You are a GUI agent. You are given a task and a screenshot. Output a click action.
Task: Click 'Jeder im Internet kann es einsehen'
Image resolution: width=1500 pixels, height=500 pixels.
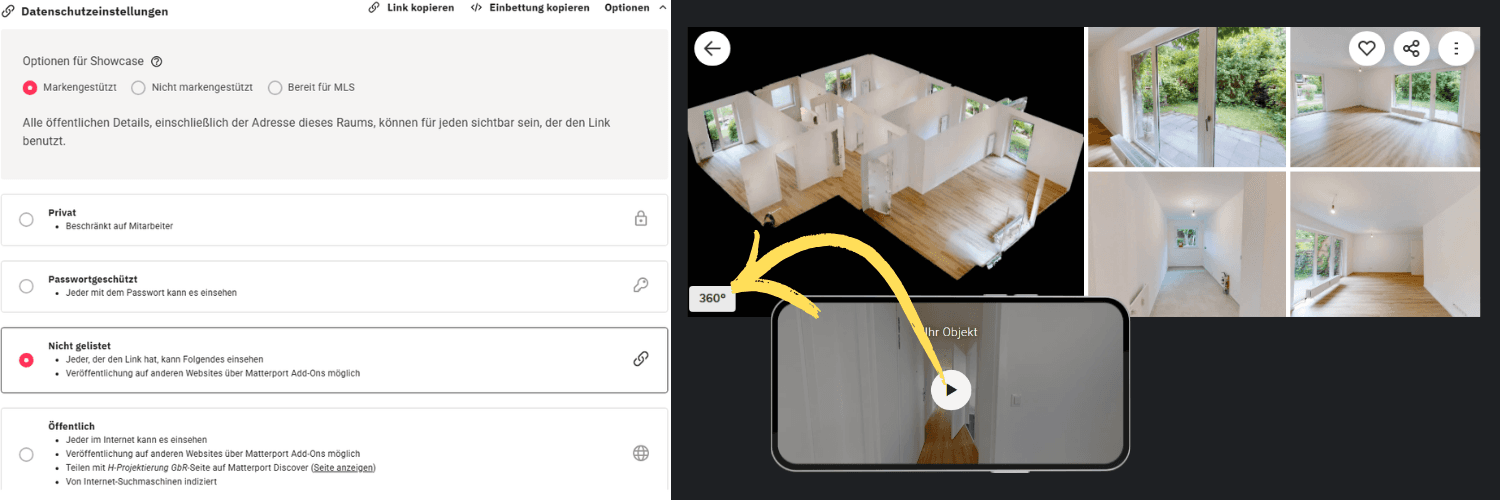pos(136,439)
